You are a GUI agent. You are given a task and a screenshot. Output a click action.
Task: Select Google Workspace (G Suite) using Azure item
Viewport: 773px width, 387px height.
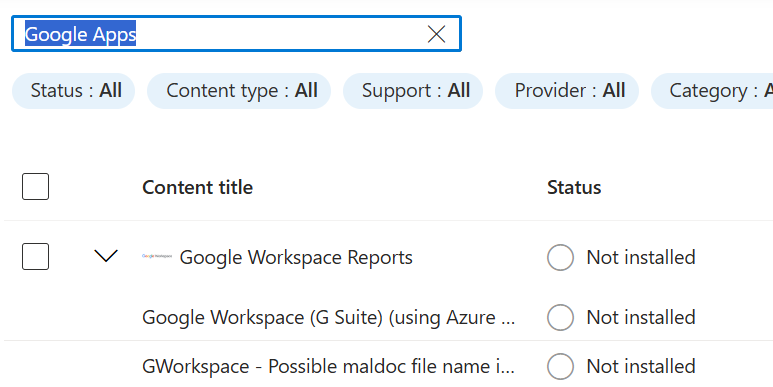tap(328, 317)
